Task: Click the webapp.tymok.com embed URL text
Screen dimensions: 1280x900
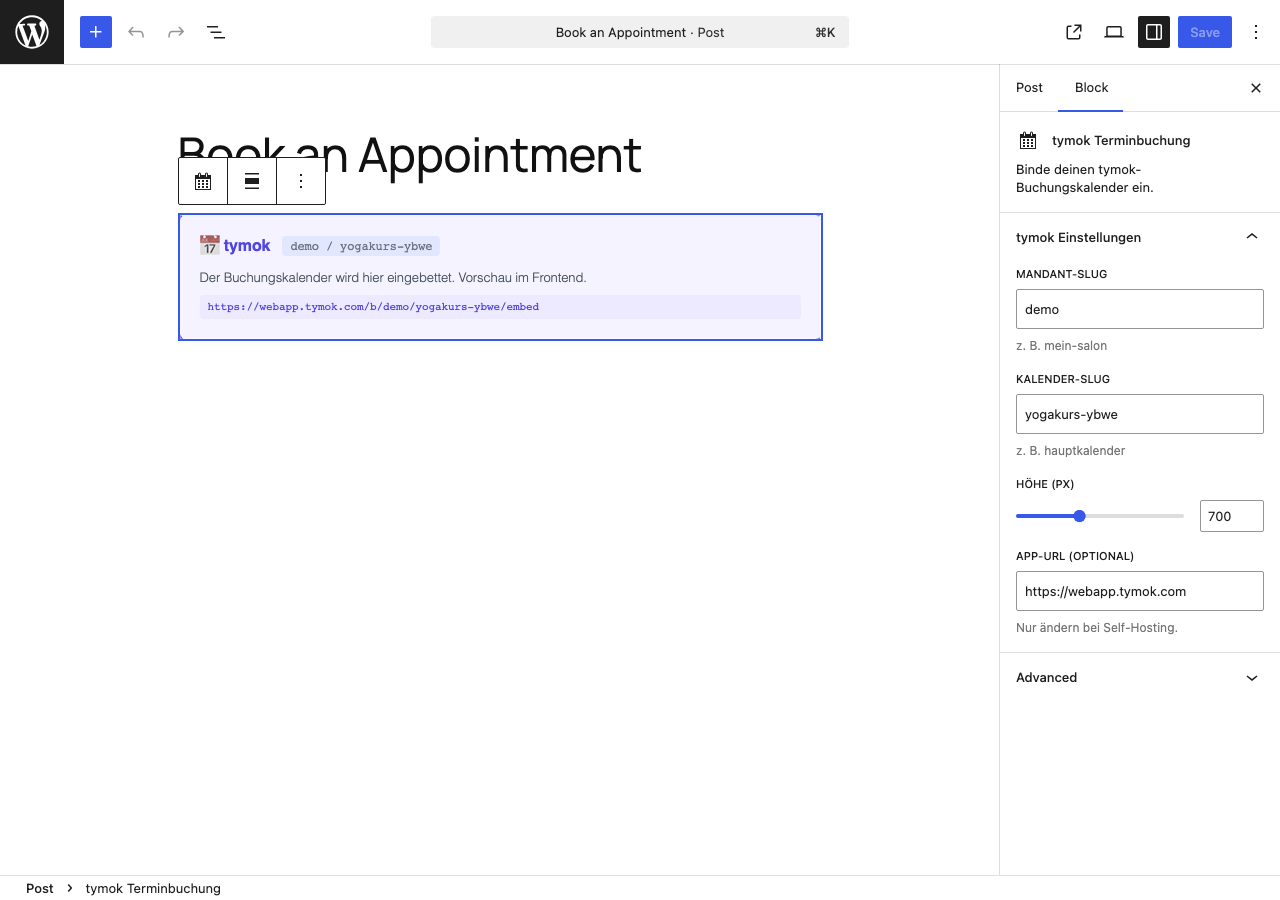Action: click(x=373, y=307)
